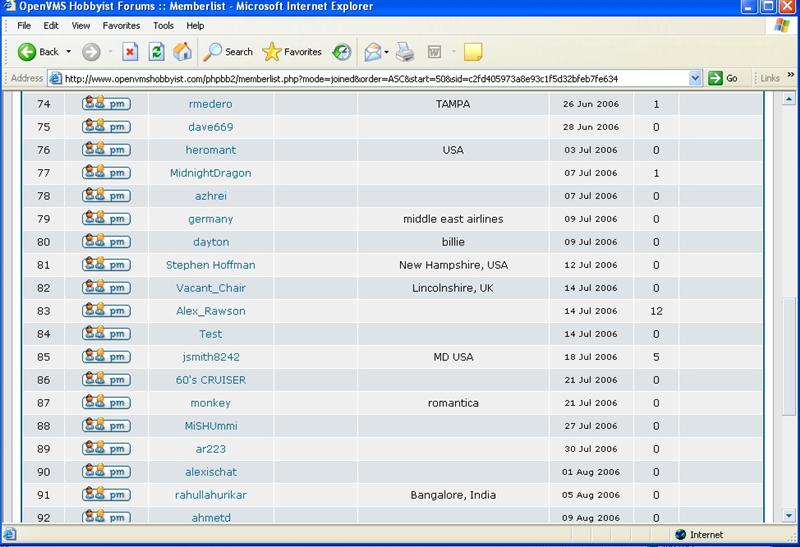Select location text 'TAMPA'
Image resolution: width=800 pixels, height=547 pixels.
click(x=453, y=104)
